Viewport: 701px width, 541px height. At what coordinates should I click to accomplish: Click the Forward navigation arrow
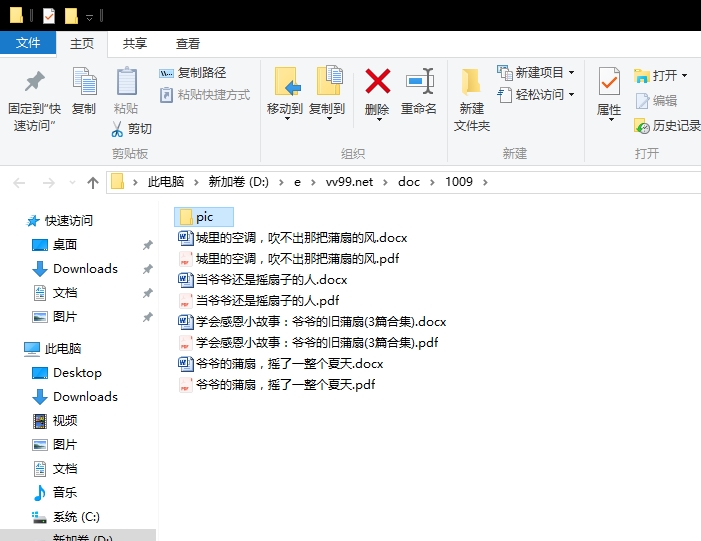(x=48, y=182)
